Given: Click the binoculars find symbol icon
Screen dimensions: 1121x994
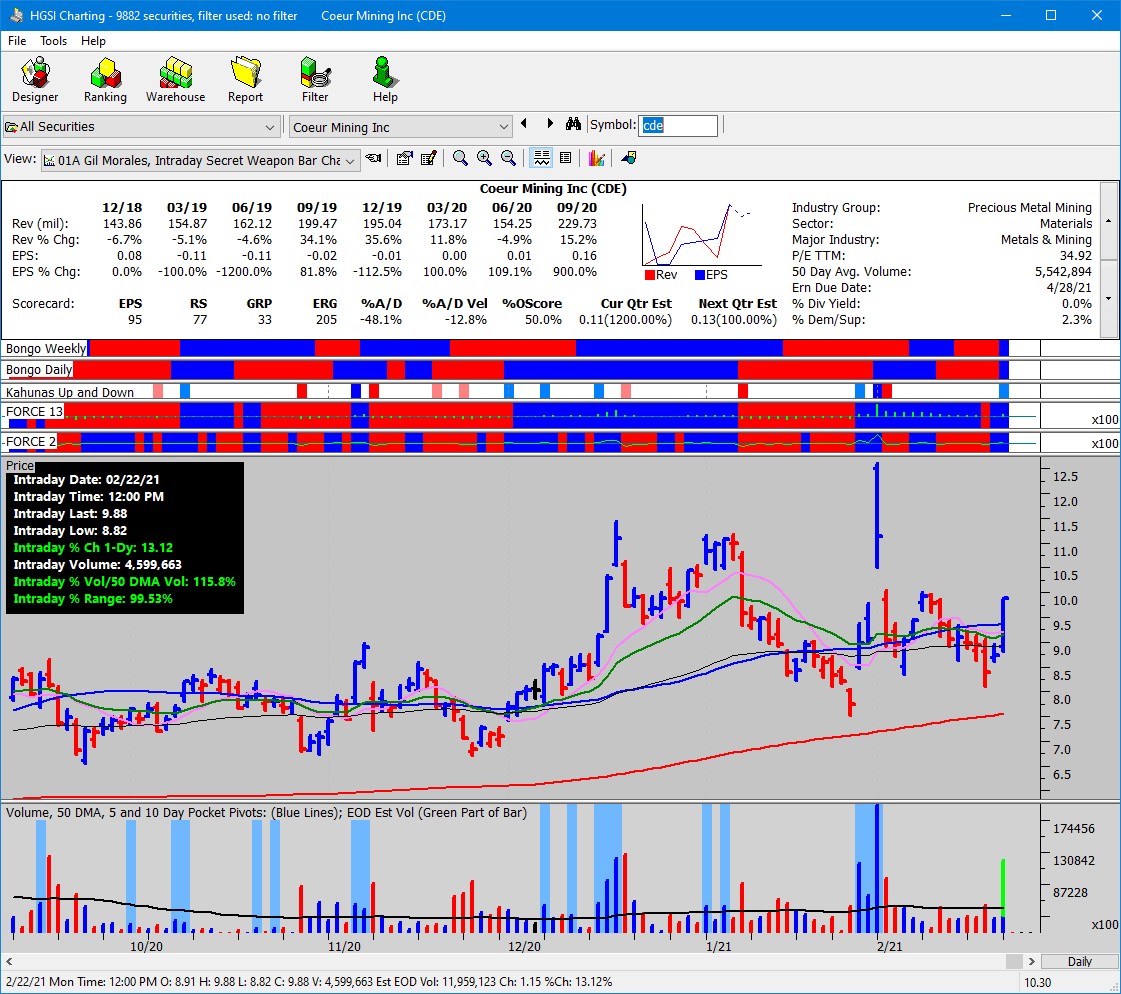Looking at the screenshot, I should [x=573, y=124].
